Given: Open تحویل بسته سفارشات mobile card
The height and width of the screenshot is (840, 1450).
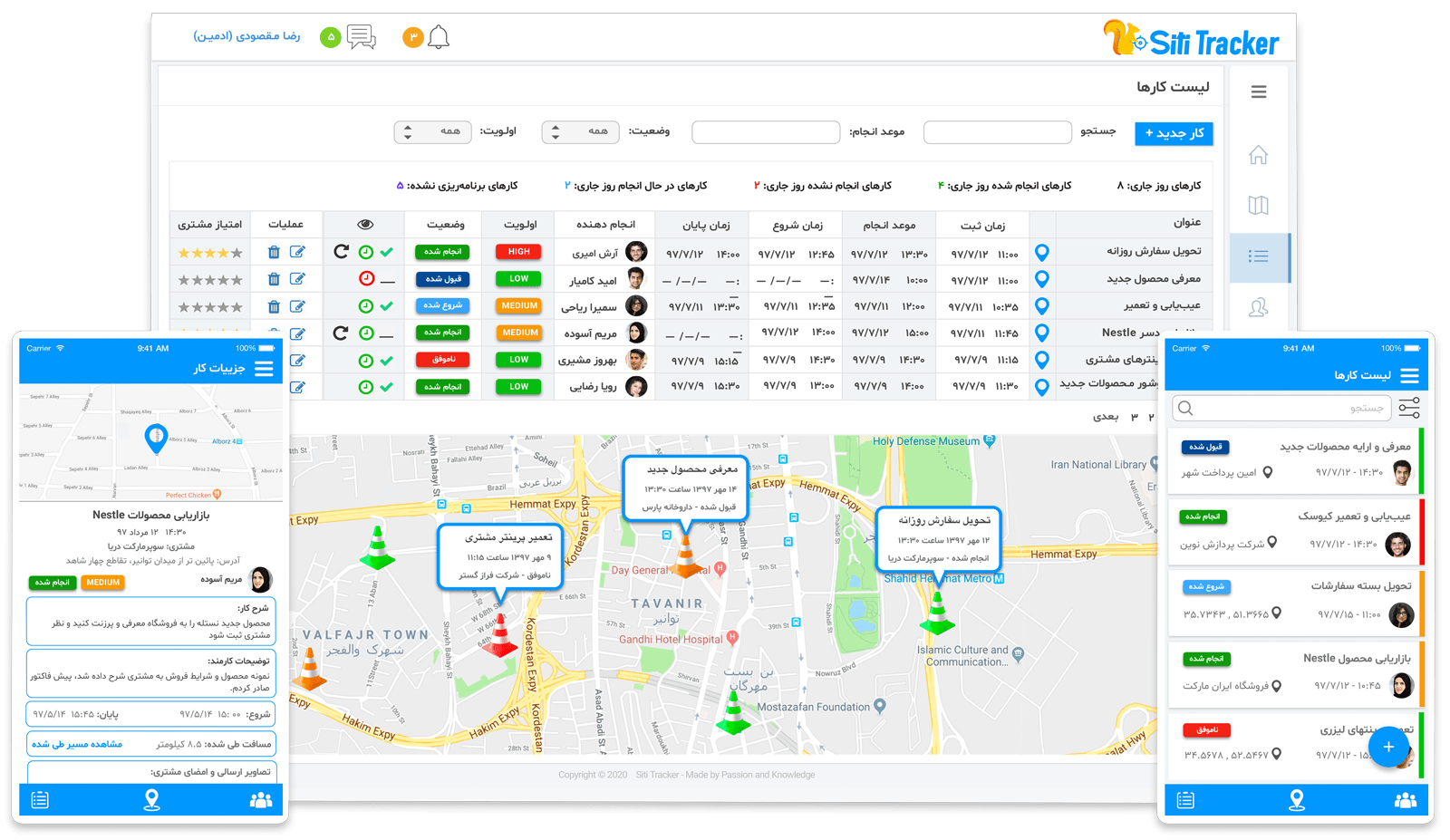Looking at the screenshot, I should pyautogui.click(x=1297, y=602).
